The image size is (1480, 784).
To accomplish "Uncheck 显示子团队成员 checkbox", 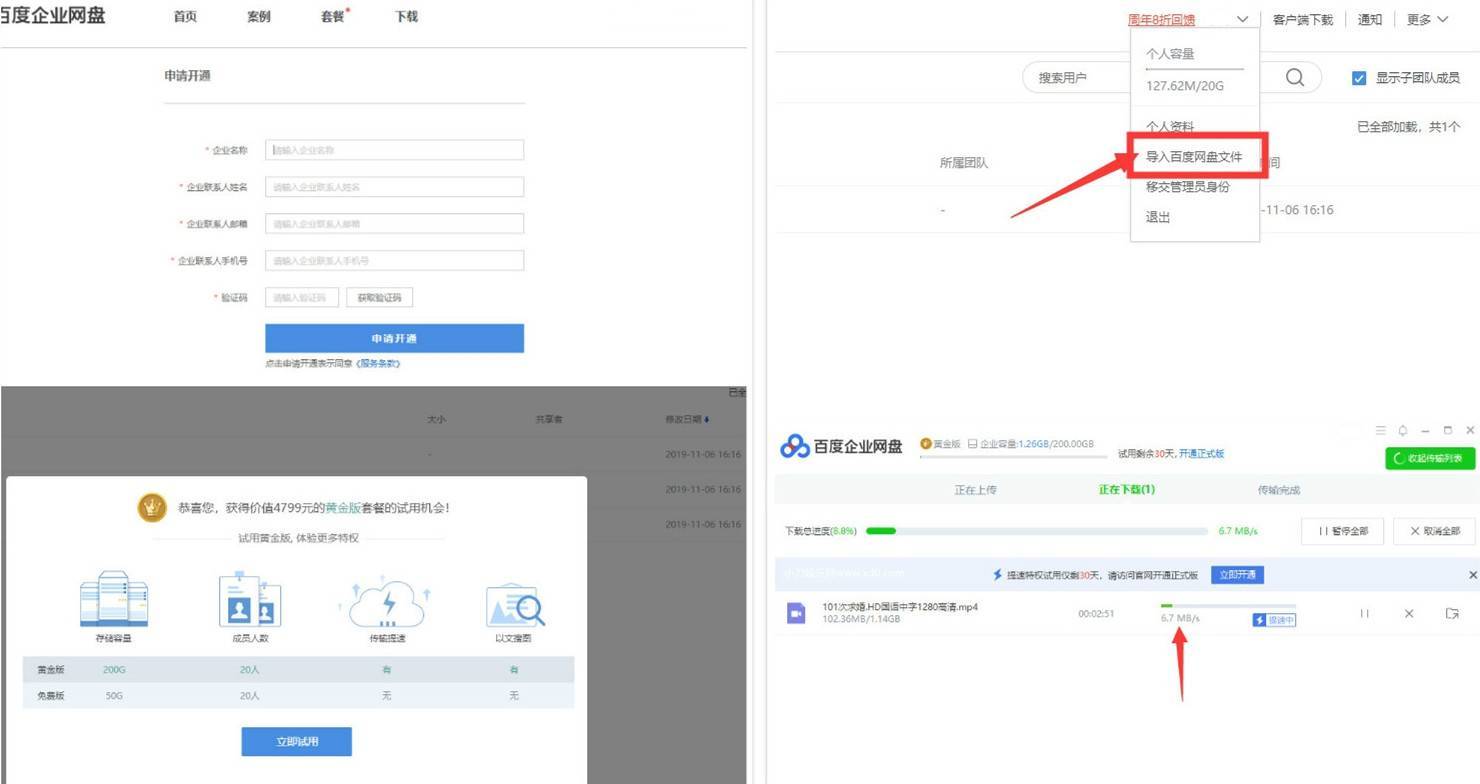I will tap(1359, 78).
